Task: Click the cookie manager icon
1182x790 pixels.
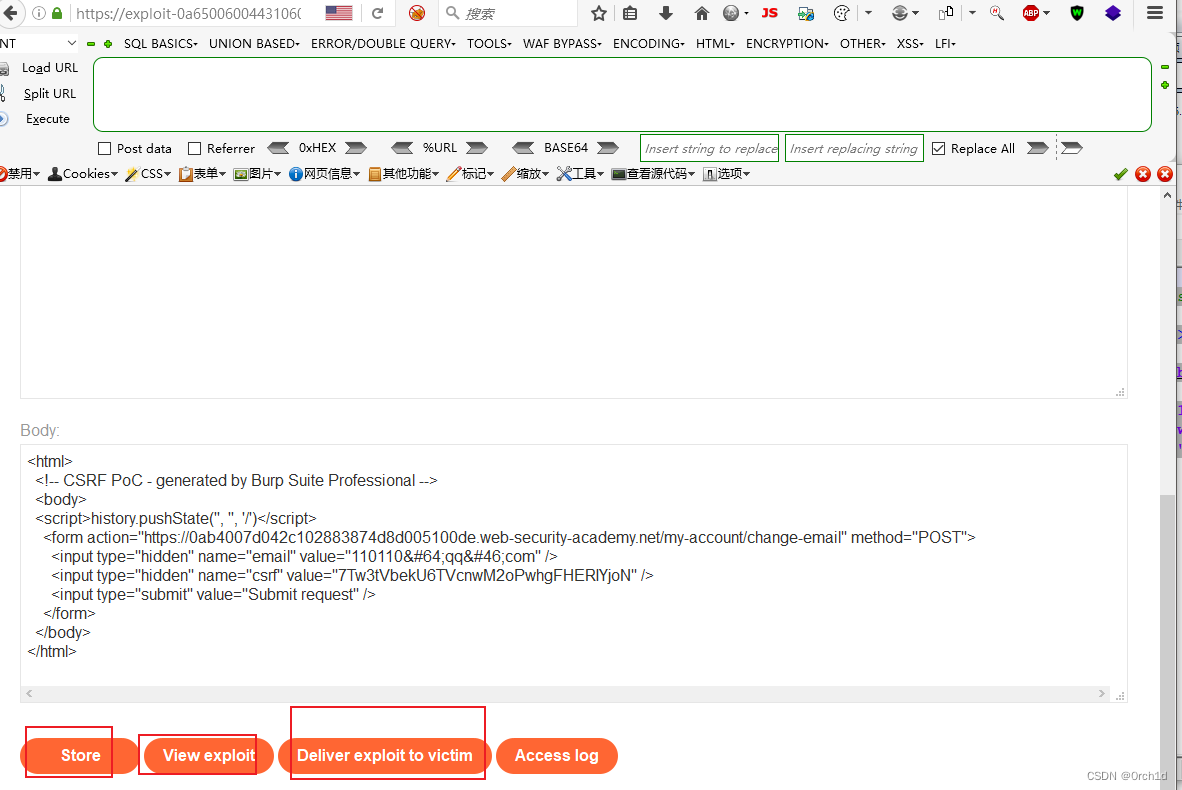Action: 841,13
